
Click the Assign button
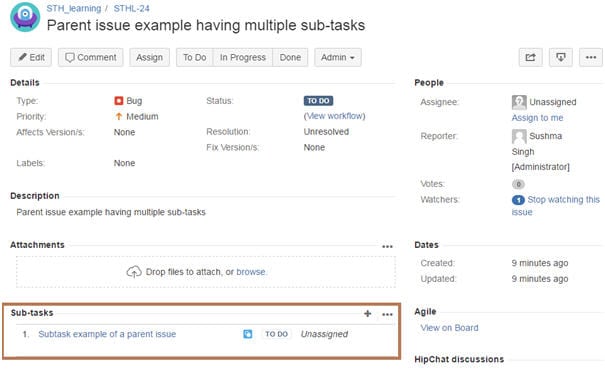click(x=149, y=57)
